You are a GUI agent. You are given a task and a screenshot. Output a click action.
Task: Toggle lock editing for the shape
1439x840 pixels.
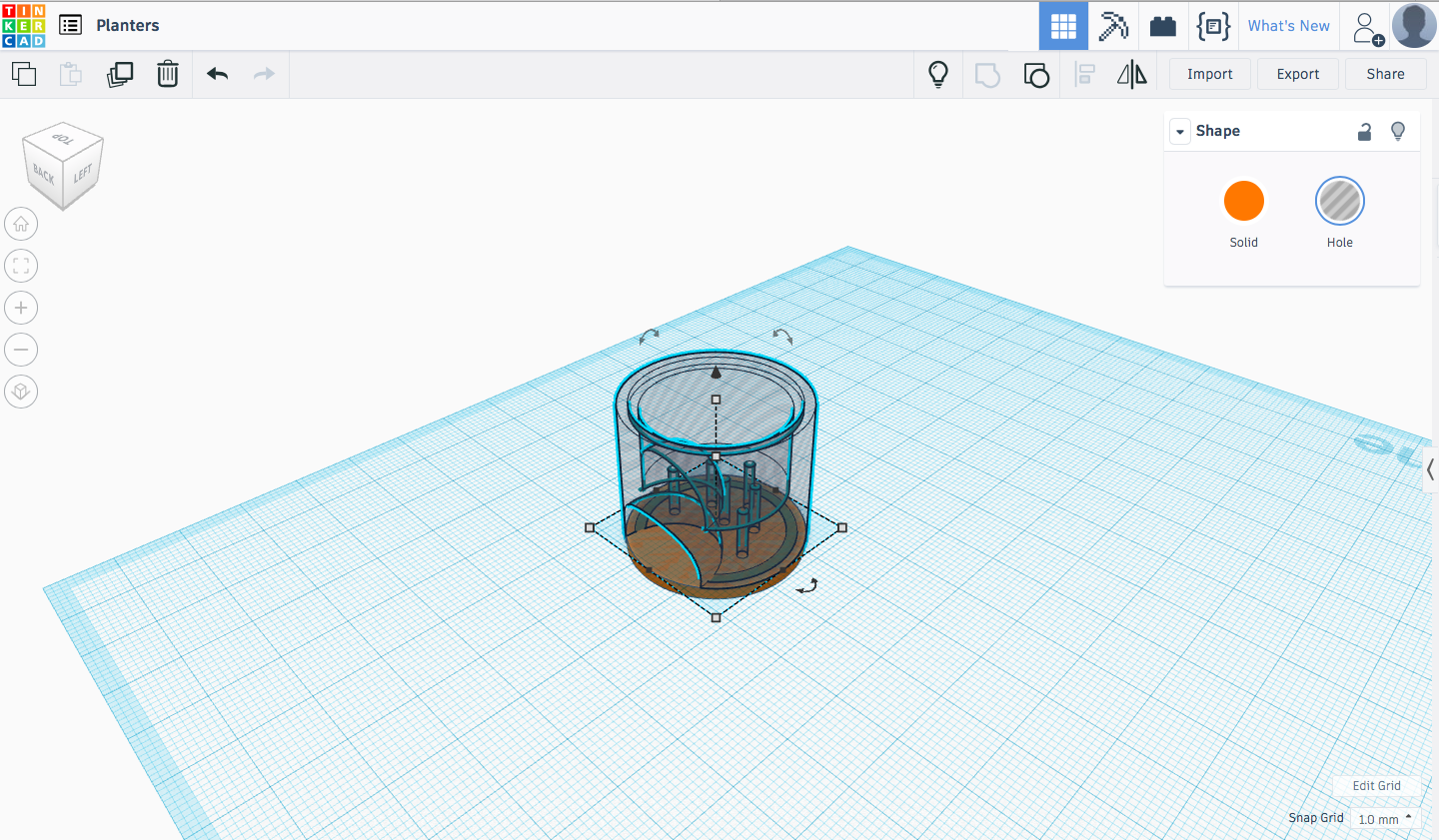(x=1364, y=131)
